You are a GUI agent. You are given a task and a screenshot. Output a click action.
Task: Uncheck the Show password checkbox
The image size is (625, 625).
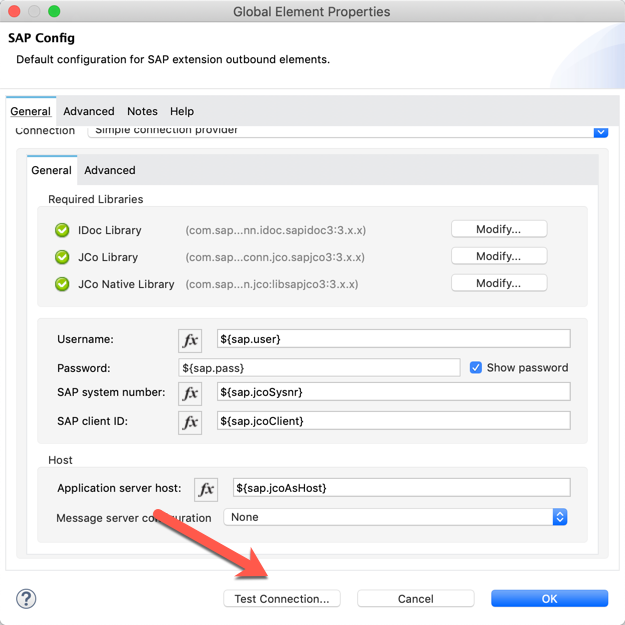476,368
